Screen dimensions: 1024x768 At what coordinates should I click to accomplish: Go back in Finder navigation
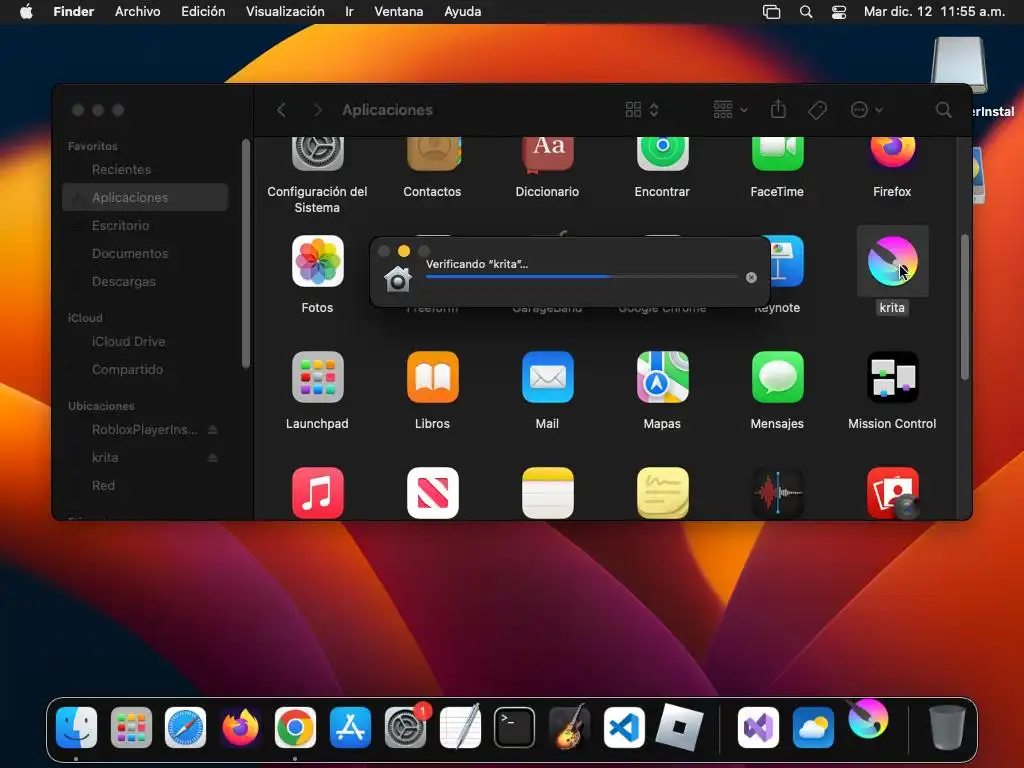click(x=281, y=110)
